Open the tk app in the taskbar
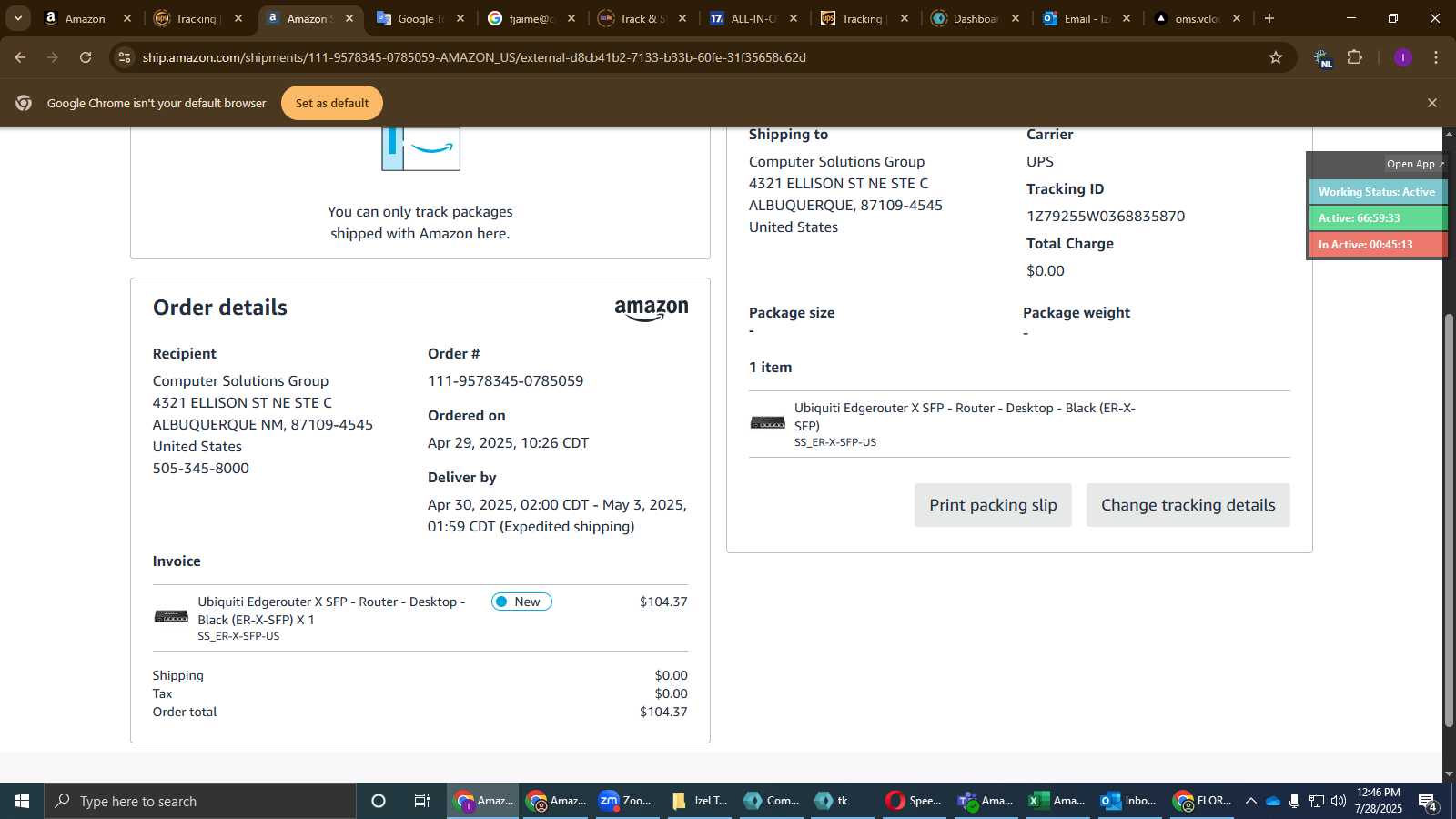The width and height of the screenshot is (1456, 819). click(x=843, y=801)
